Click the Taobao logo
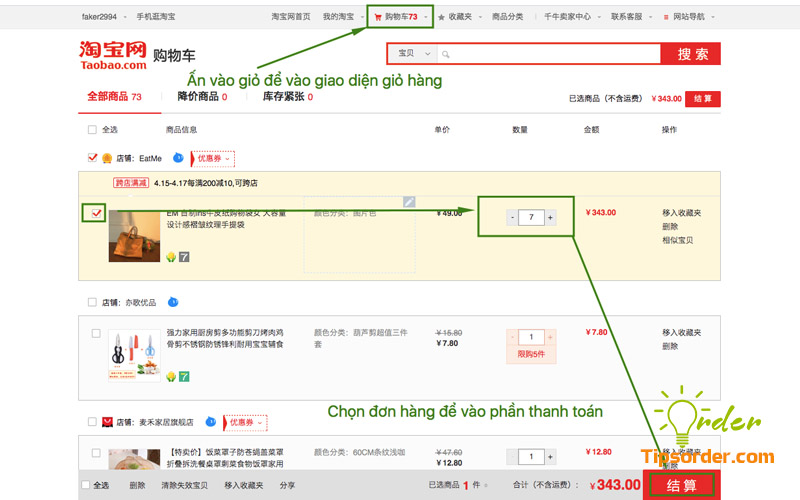 pos(113,55)
